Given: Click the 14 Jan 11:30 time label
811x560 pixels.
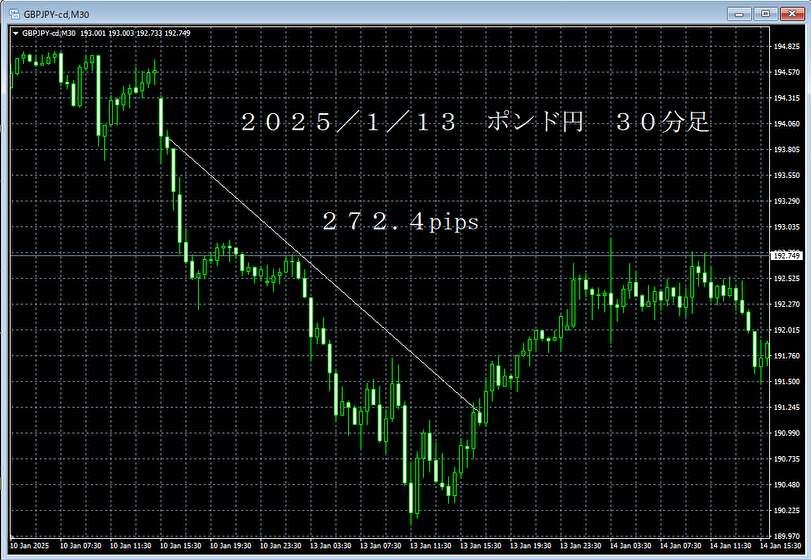Looking at the screenshot, I should [731, 546].
